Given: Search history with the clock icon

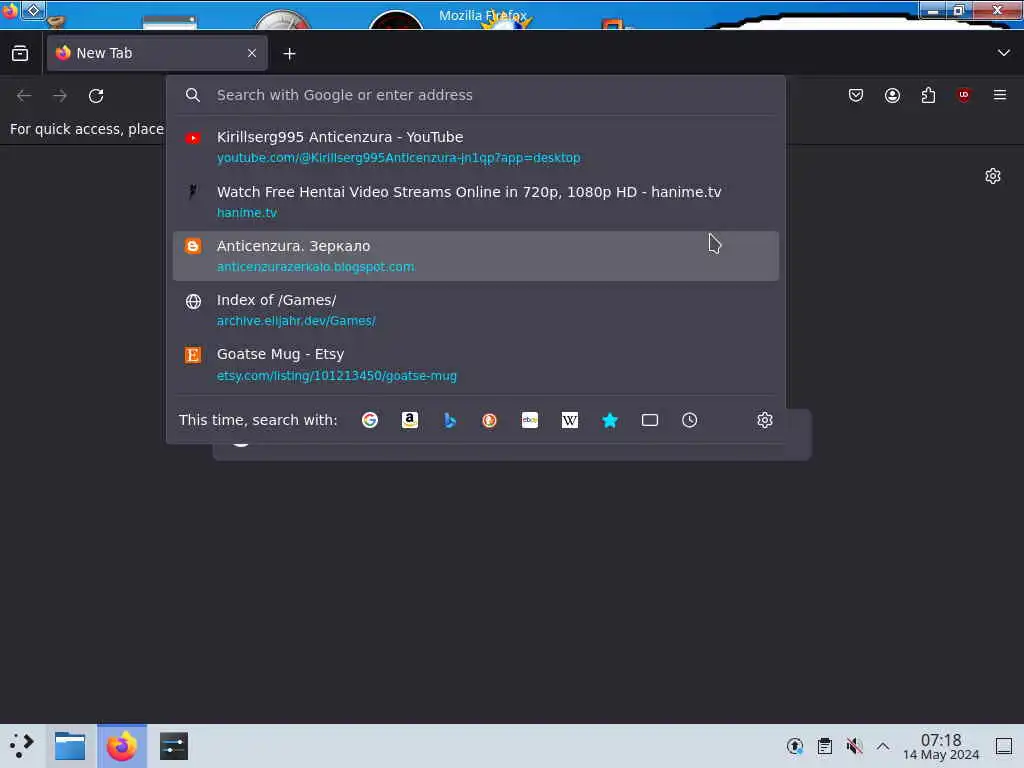Looking at the screenshot, I should click(x=690, y=420).
